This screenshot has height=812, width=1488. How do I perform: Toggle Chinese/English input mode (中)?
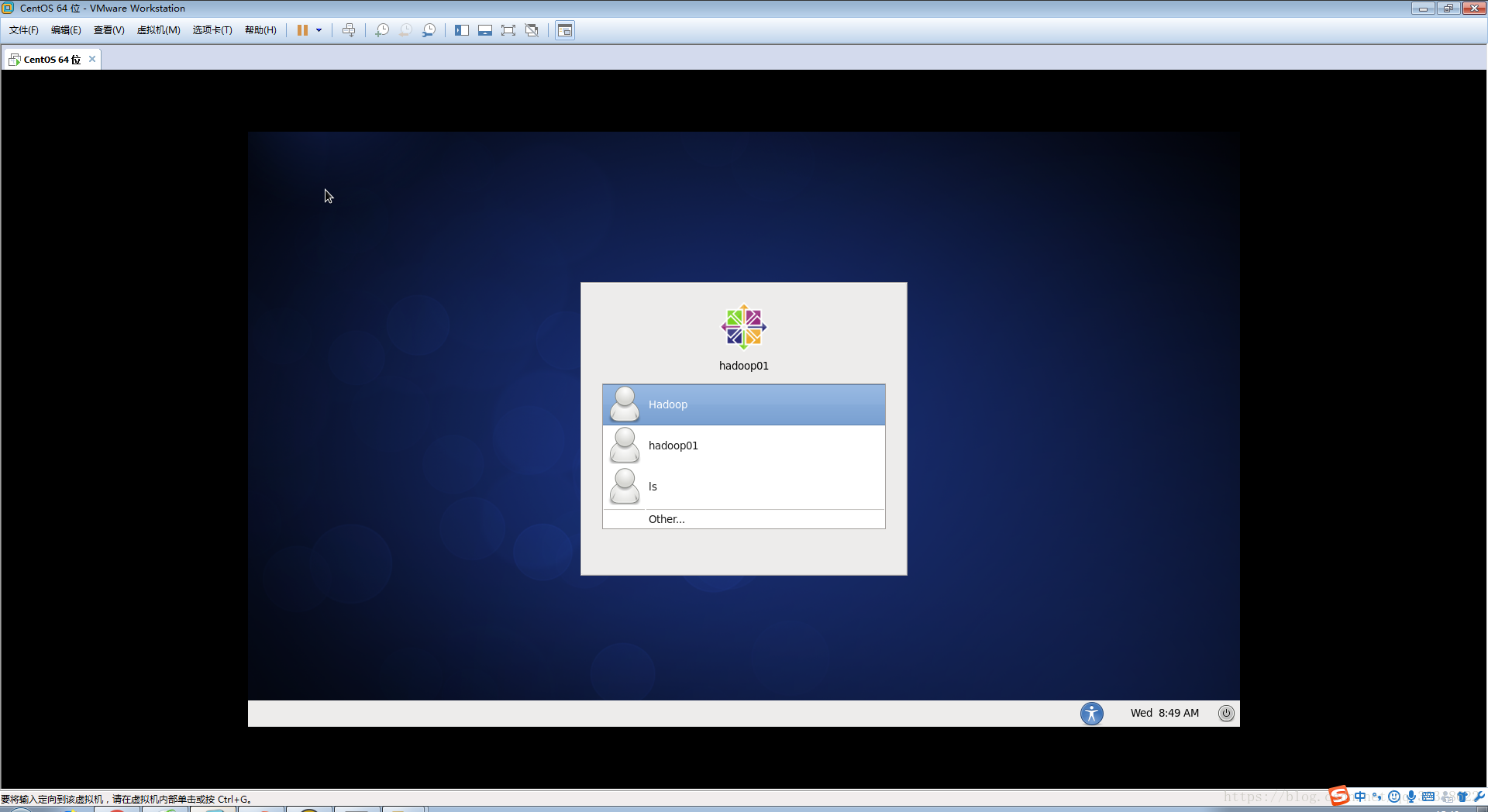click(x=1360, y=797)
